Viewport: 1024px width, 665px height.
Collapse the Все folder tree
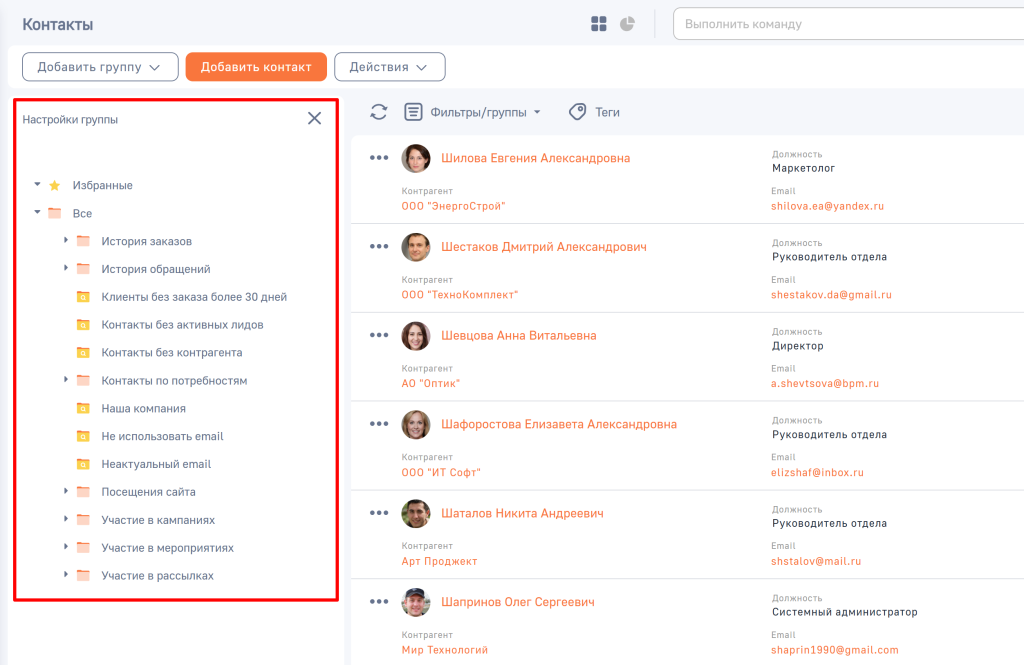[x=37, y=213]
